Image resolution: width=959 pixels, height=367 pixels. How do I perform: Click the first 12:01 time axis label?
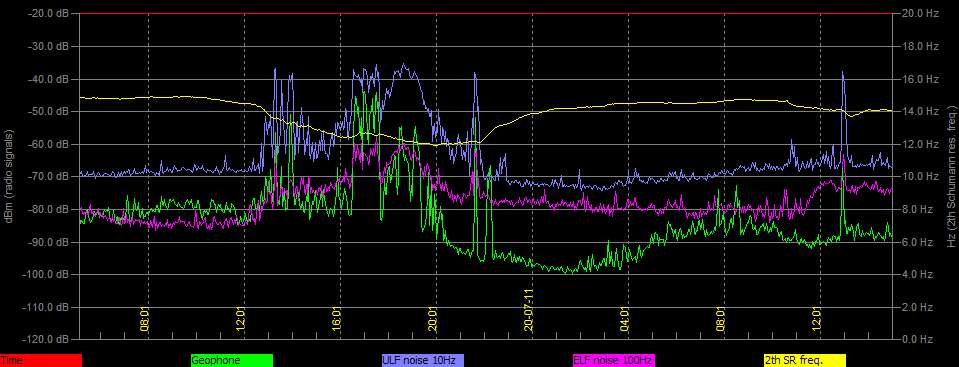coord(241,319)
